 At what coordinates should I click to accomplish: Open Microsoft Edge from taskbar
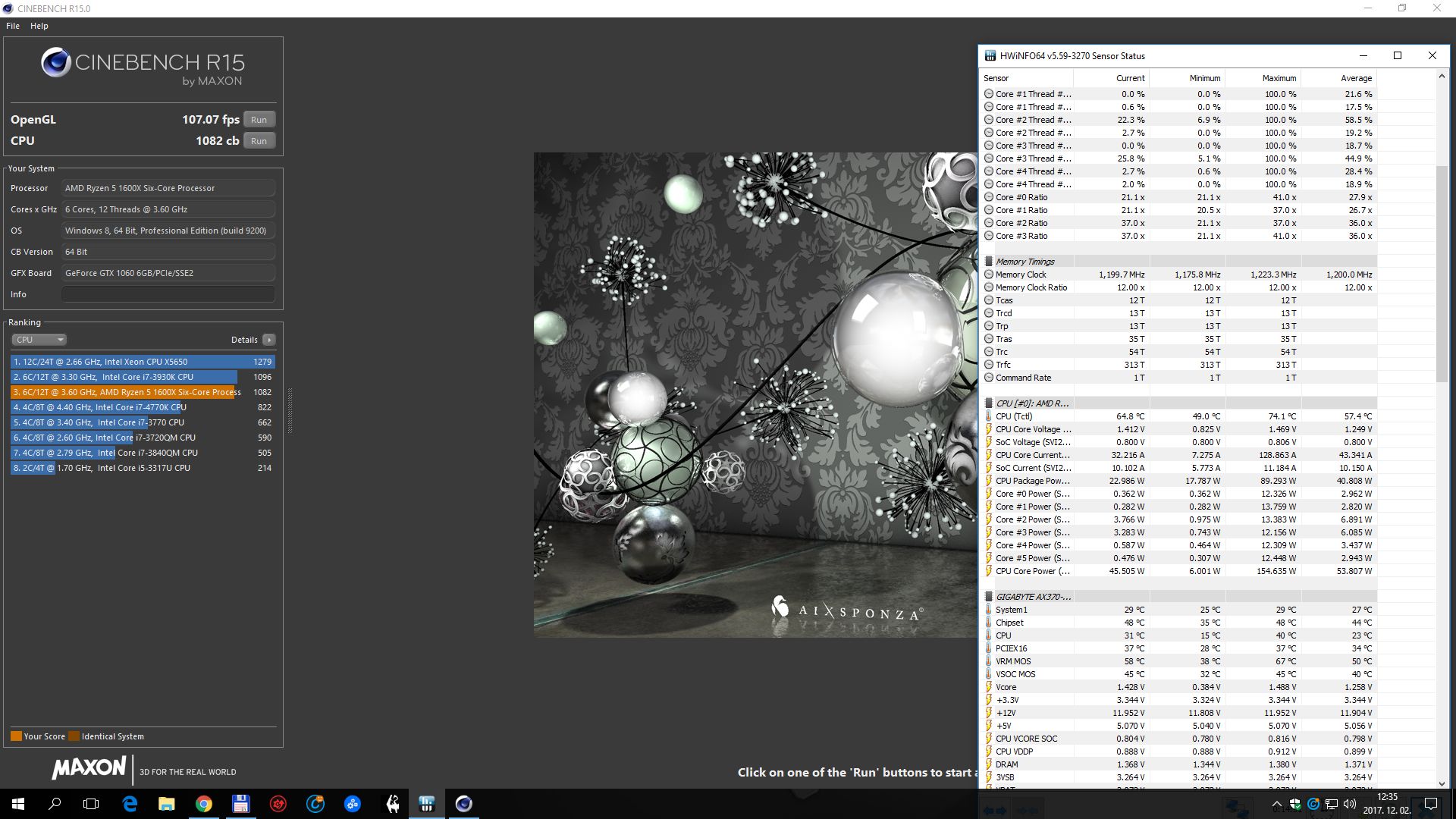(130, 804)
